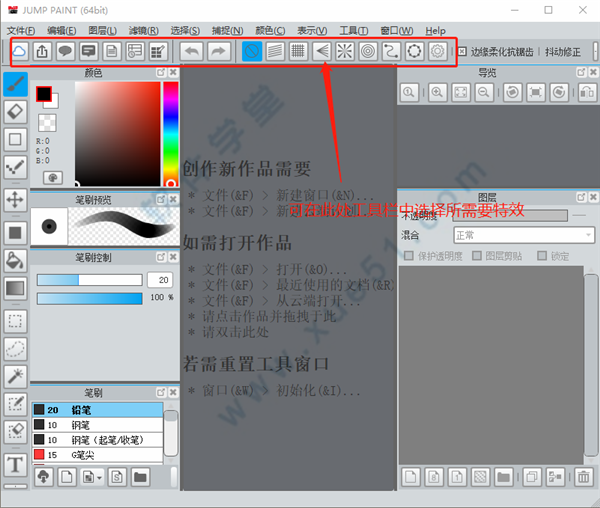Select the Text tool
The height and width of the screenshot is (508, 600).
point(15,464)
